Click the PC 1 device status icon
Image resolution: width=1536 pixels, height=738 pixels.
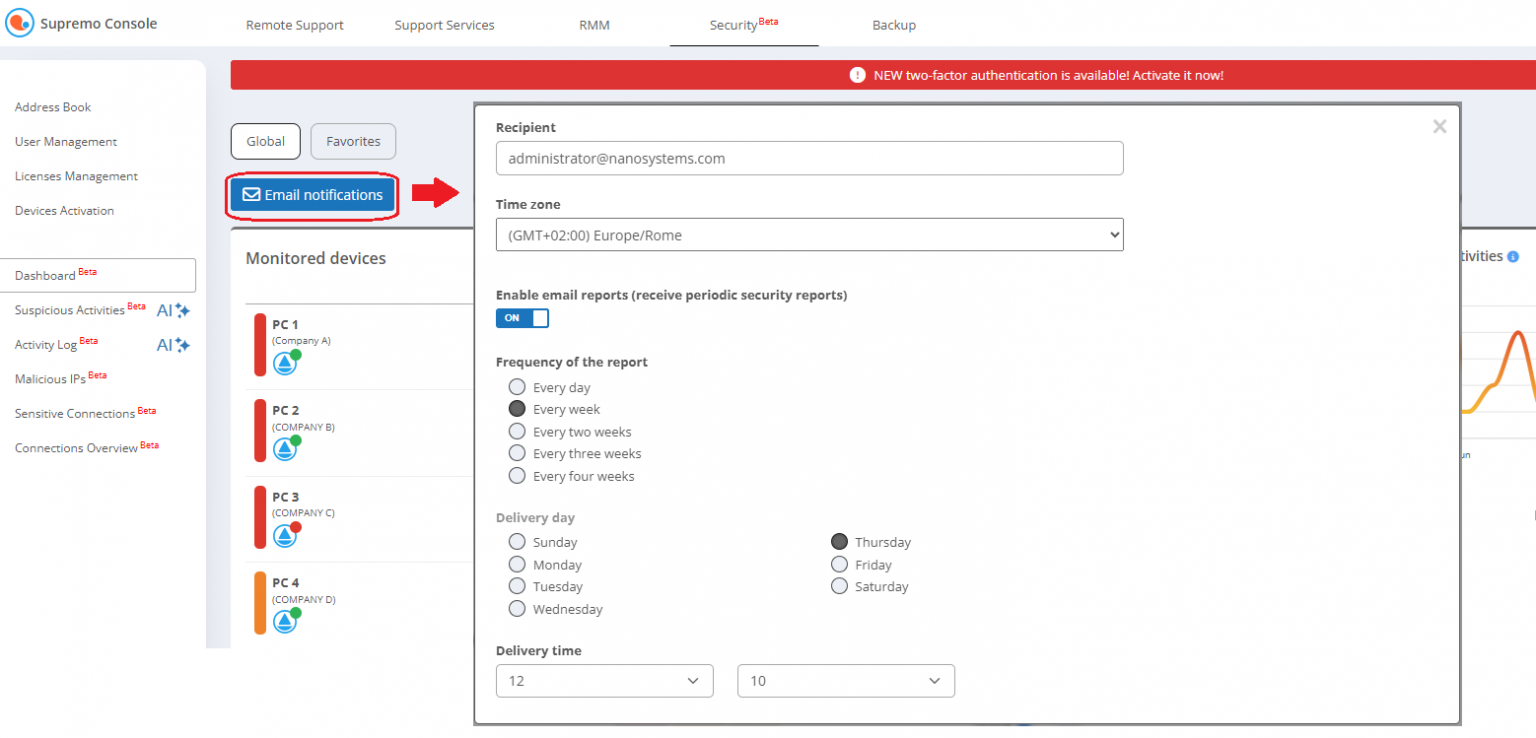[286, 362]
